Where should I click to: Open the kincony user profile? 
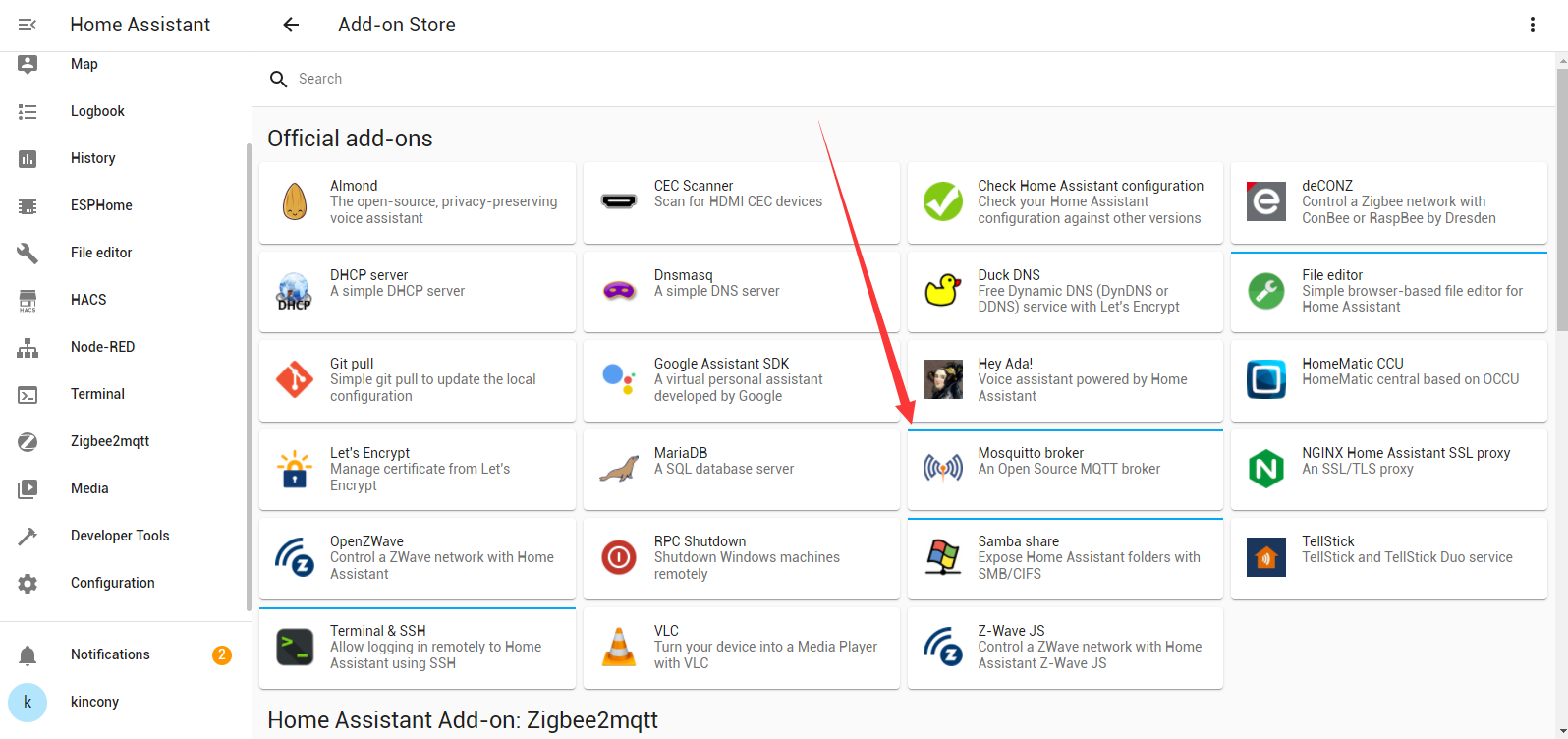click(x=94, y=702)
